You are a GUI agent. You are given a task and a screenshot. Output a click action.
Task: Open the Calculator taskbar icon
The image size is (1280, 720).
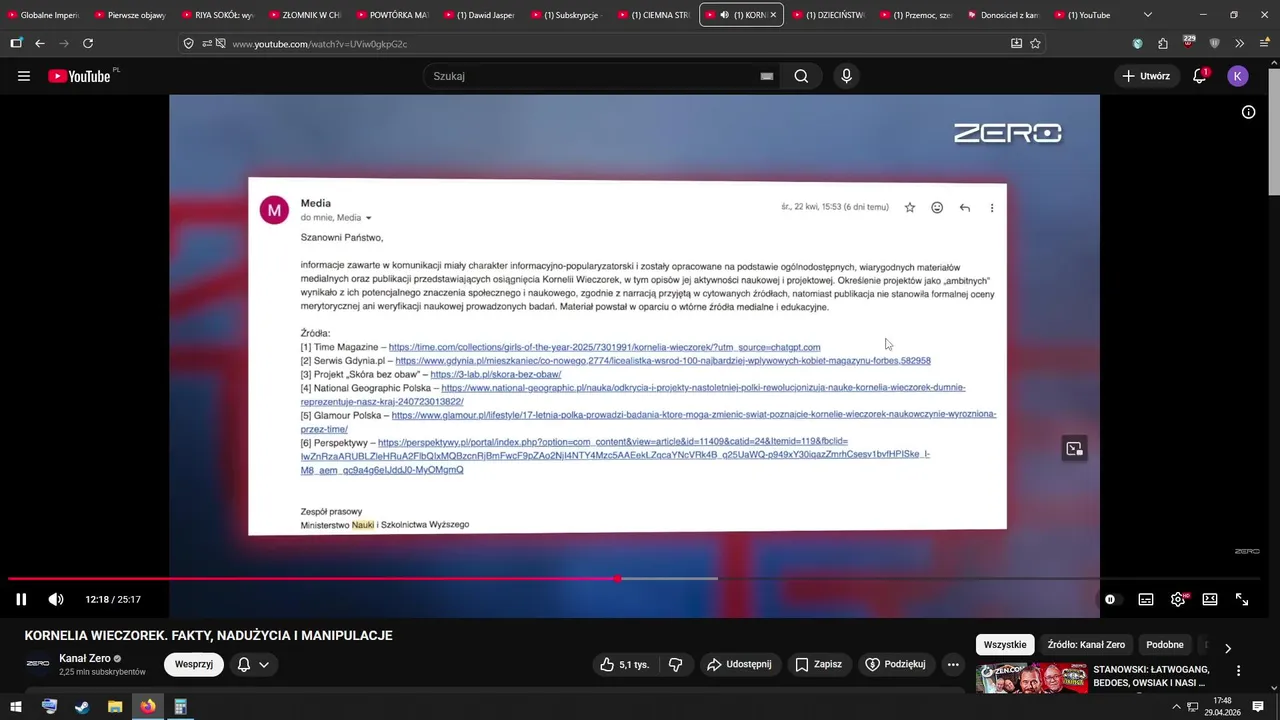pos(180,707)
